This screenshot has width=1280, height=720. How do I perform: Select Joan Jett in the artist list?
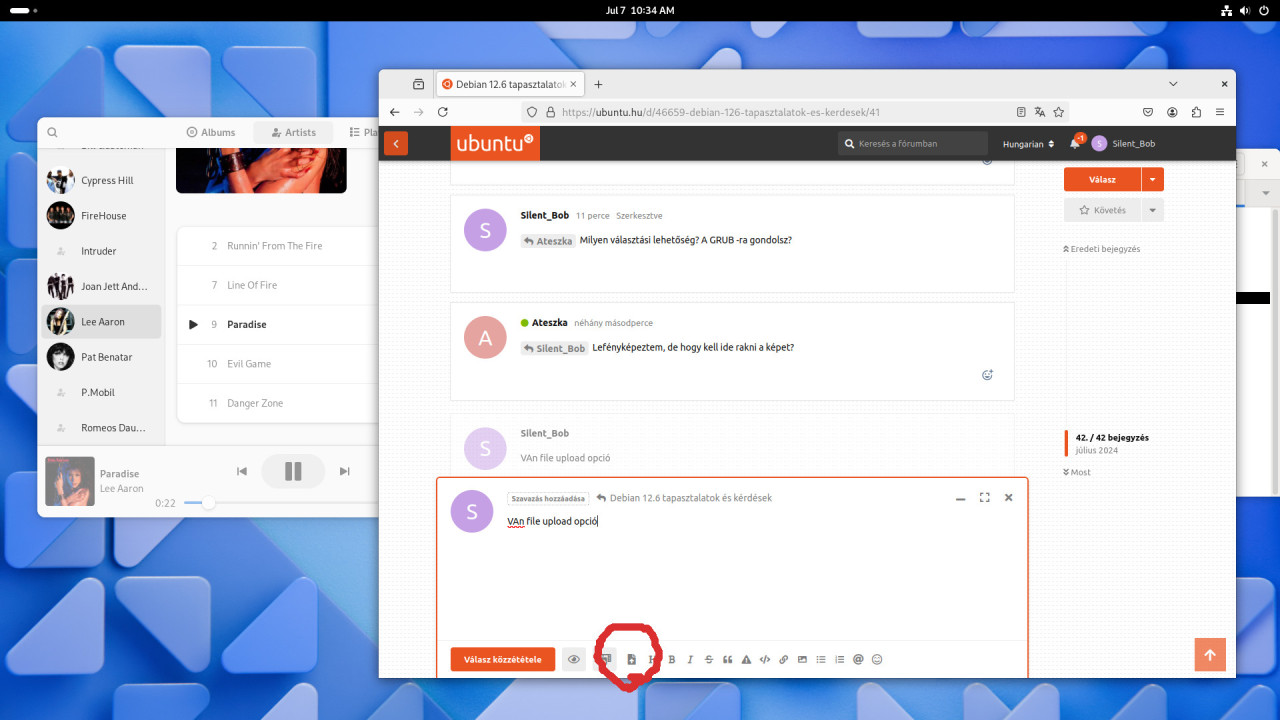click(x=101, y=286)
